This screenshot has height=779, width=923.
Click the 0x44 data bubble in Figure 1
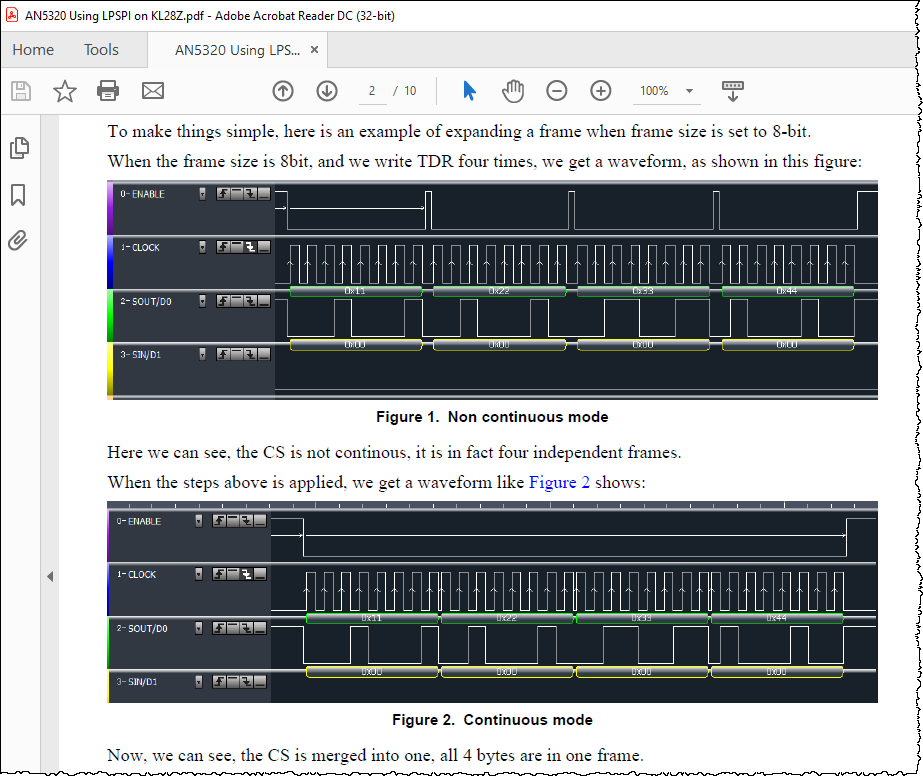(788, 291)
